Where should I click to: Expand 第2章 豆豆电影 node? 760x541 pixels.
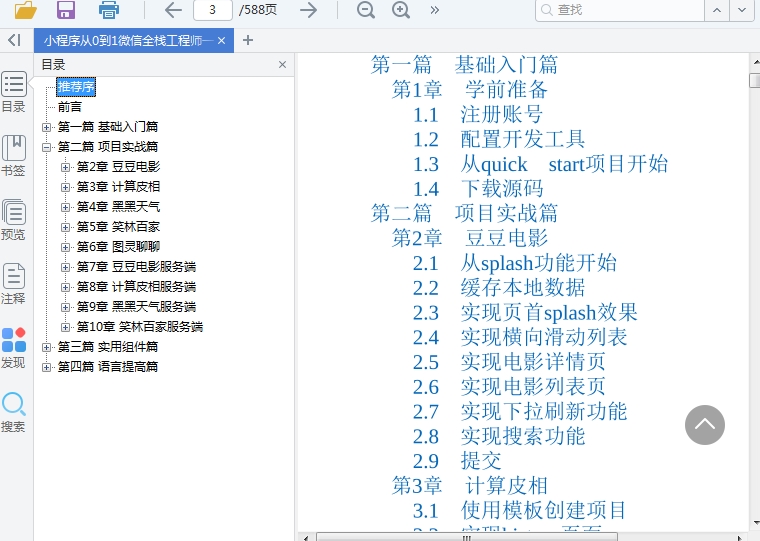(65, 167)
